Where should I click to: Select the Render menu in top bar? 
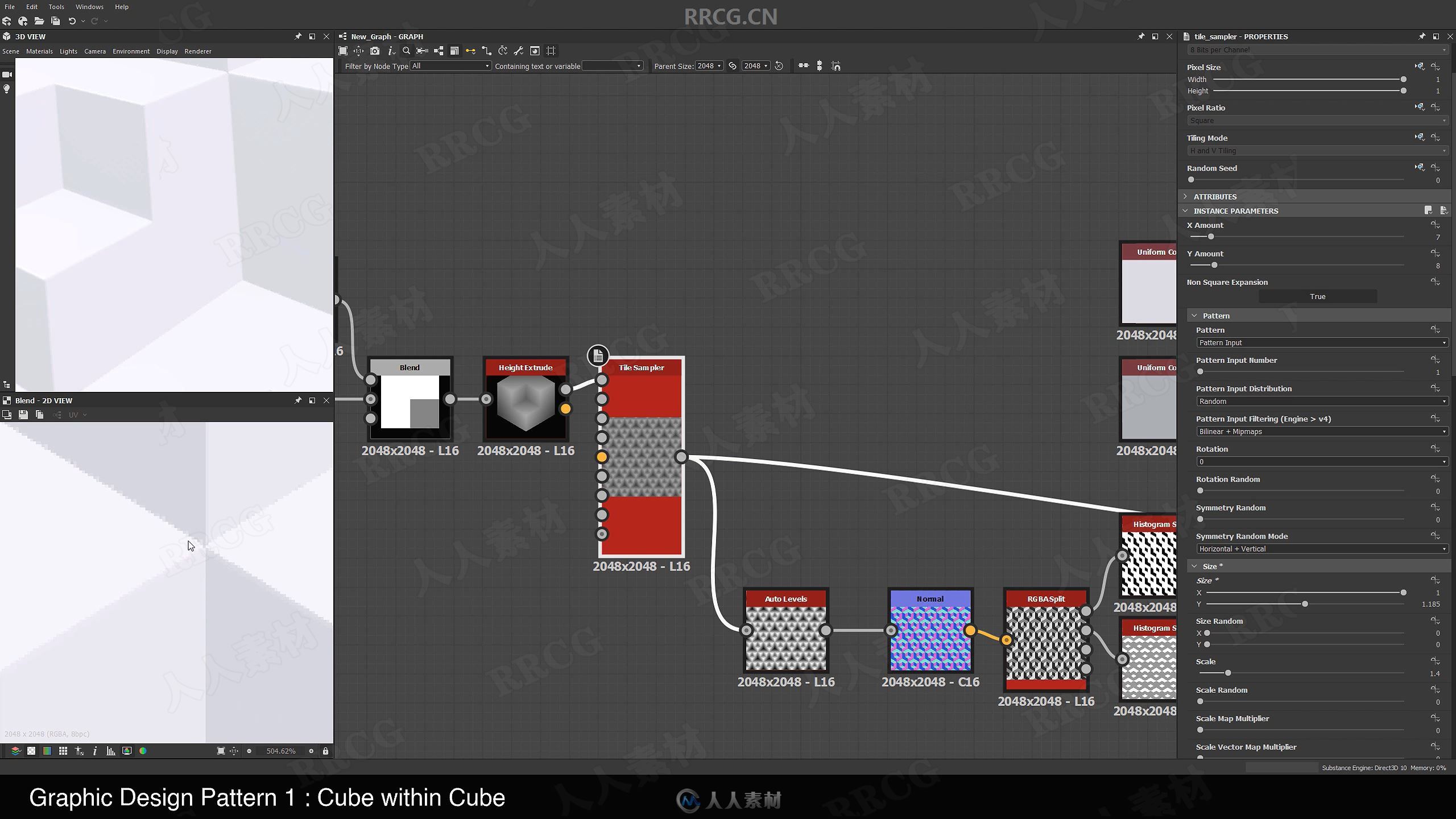pyautogui.click(x=197, y=51)
